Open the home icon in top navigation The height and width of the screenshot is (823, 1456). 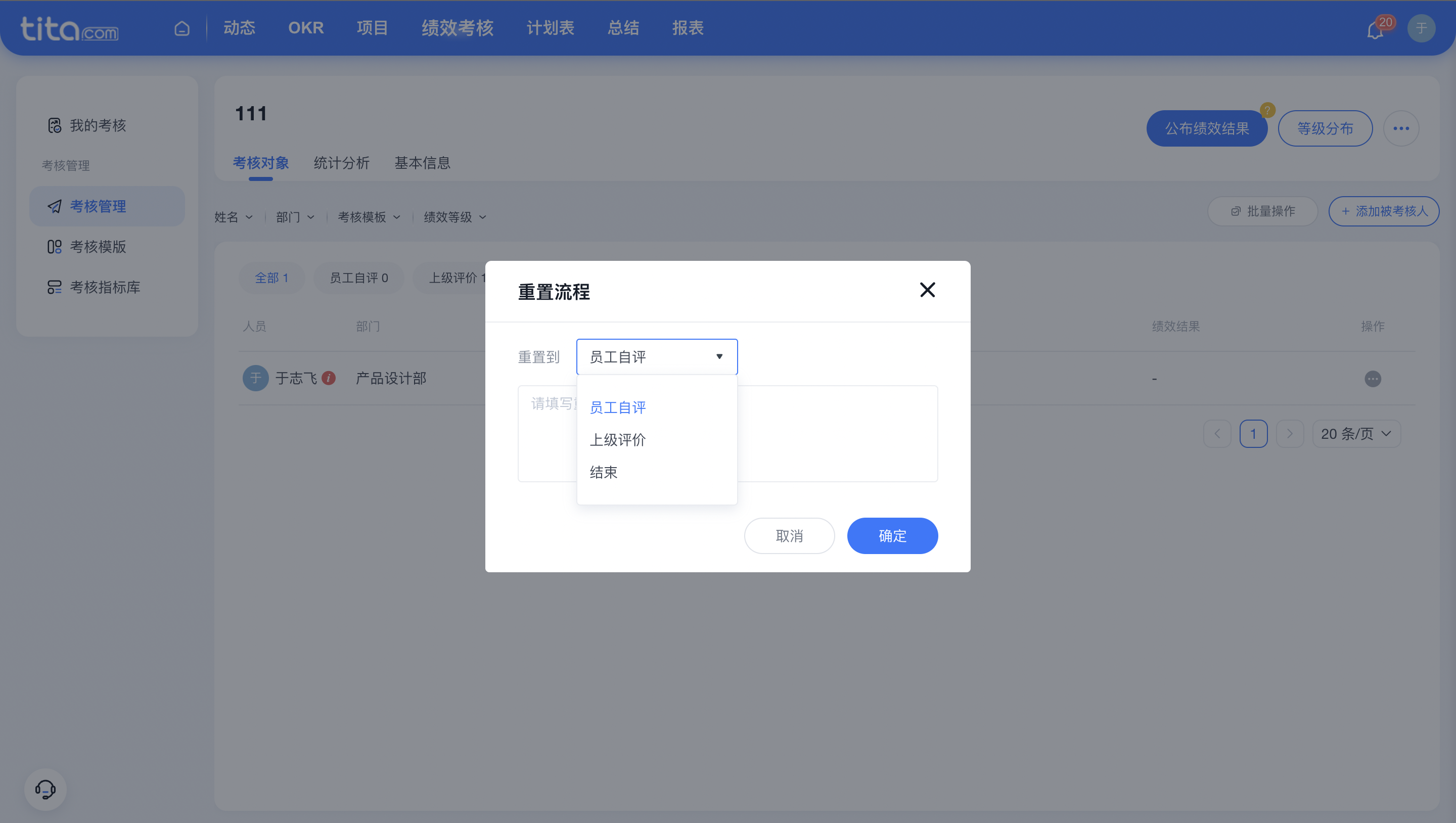[182, 28]
